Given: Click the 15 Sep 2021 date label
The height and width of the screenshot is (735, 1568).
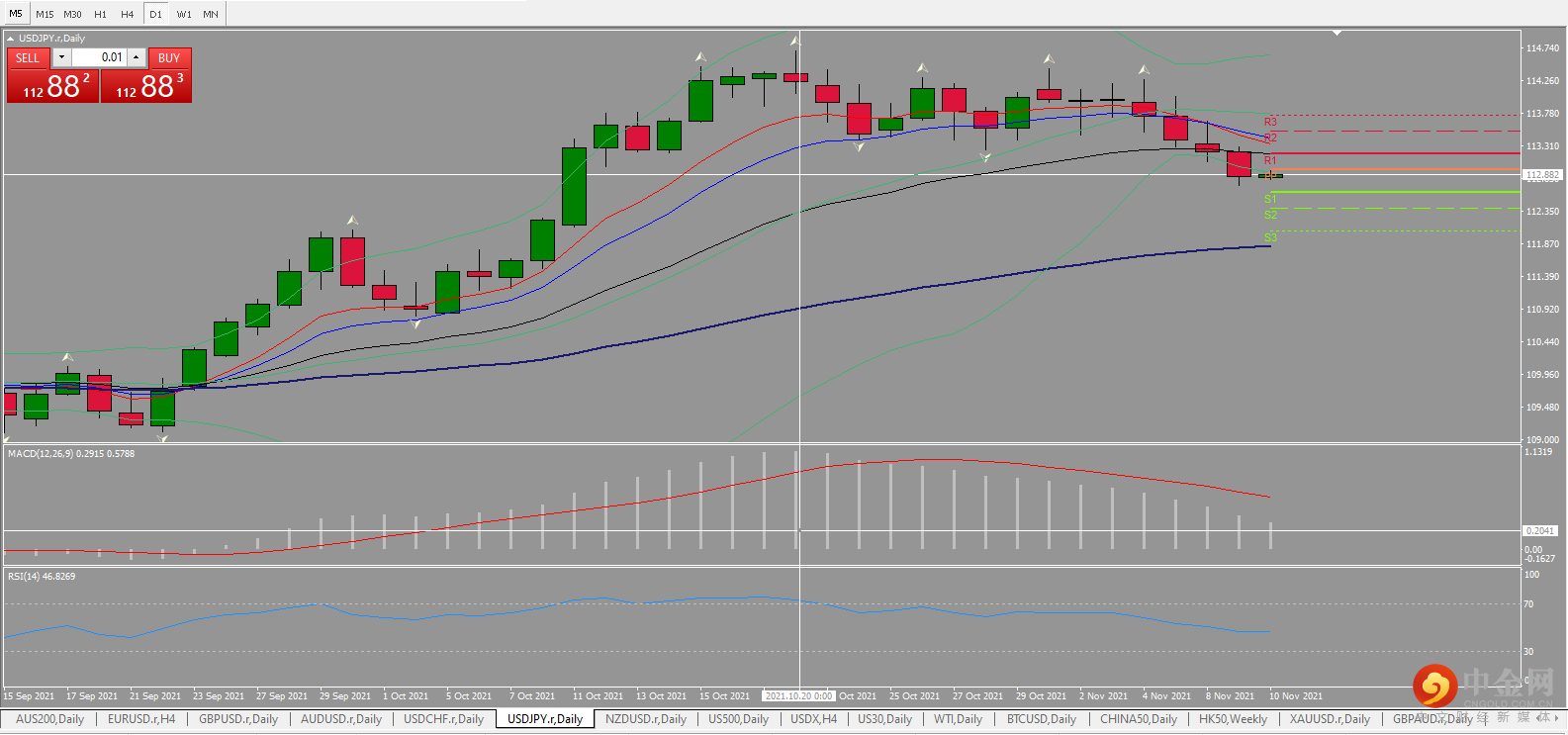Looking at the screenshot, I should (29, 696).
